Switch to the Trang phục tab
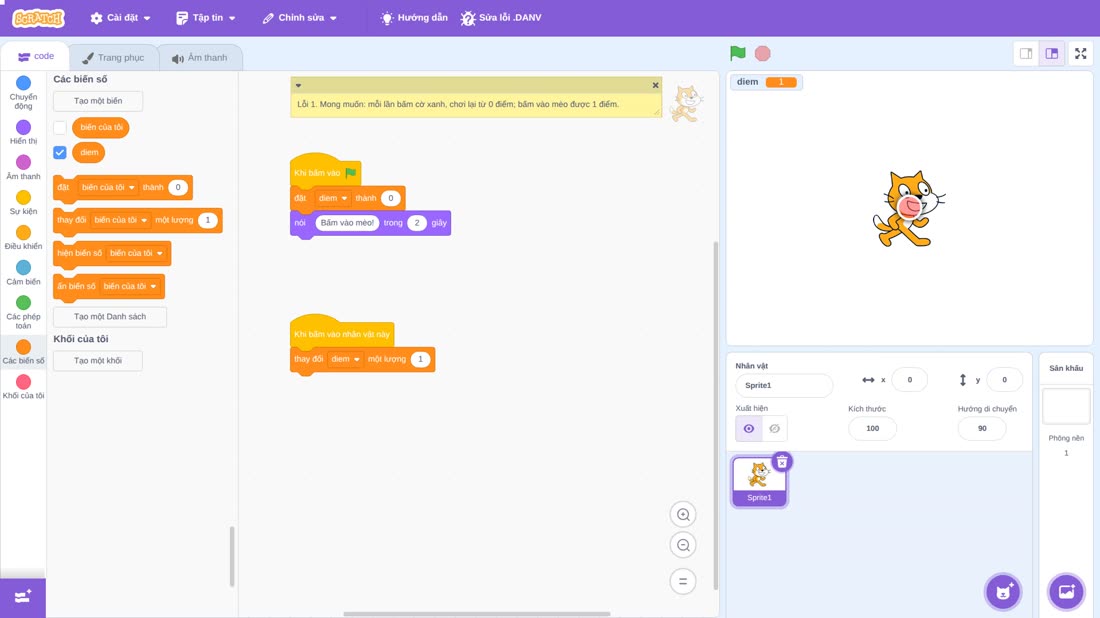 point(113,58)
